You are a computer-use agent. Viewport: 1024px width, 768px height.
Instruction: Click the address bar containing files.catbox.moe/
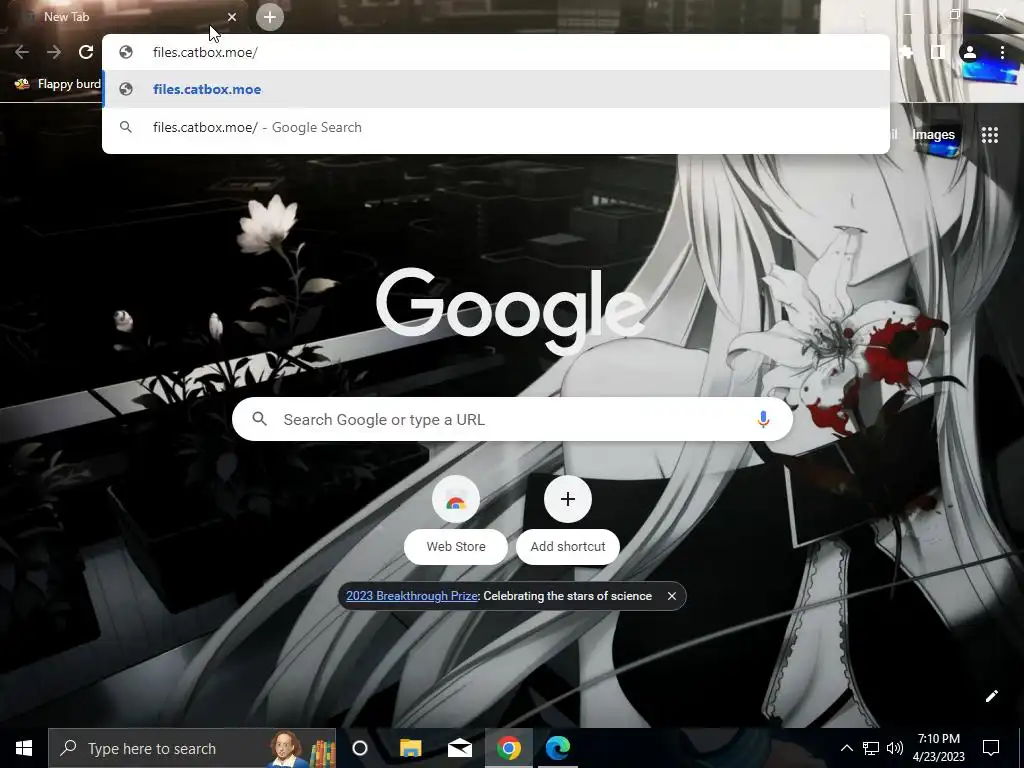496,52
